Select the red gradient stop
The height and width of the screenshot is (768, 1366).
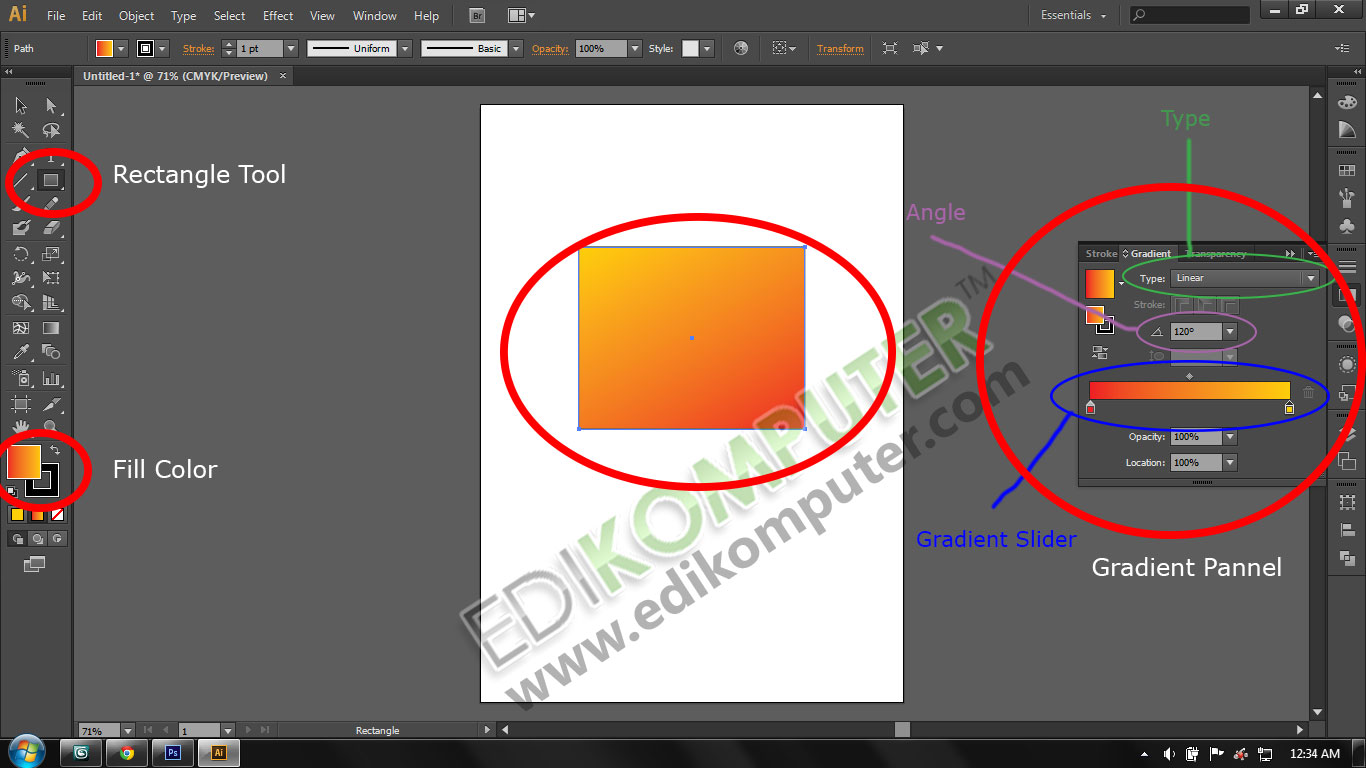coord(1089,409)
